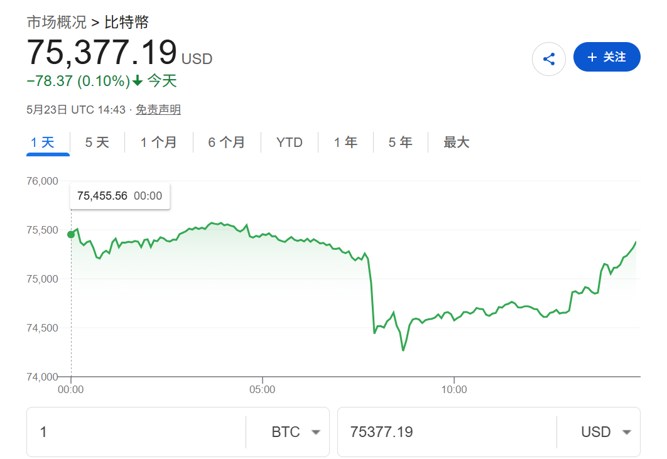Select the 6 个月 time range

point(226,142)
